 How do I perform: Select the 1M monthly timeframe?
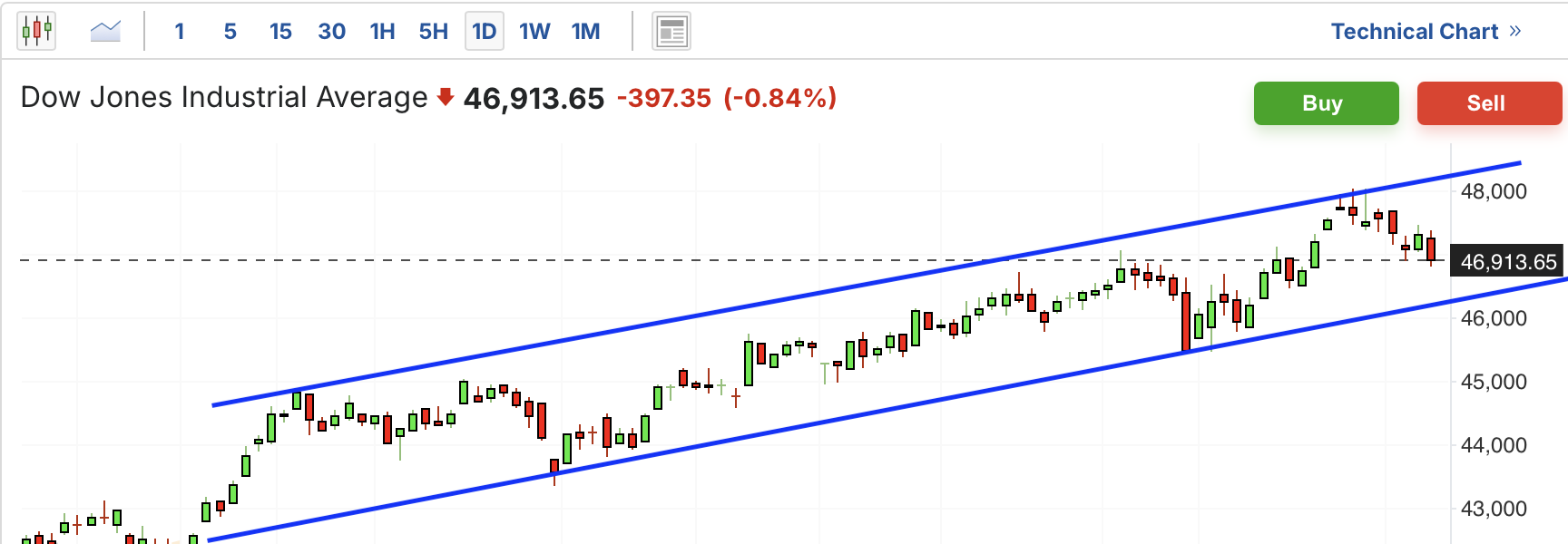(585, 32)
